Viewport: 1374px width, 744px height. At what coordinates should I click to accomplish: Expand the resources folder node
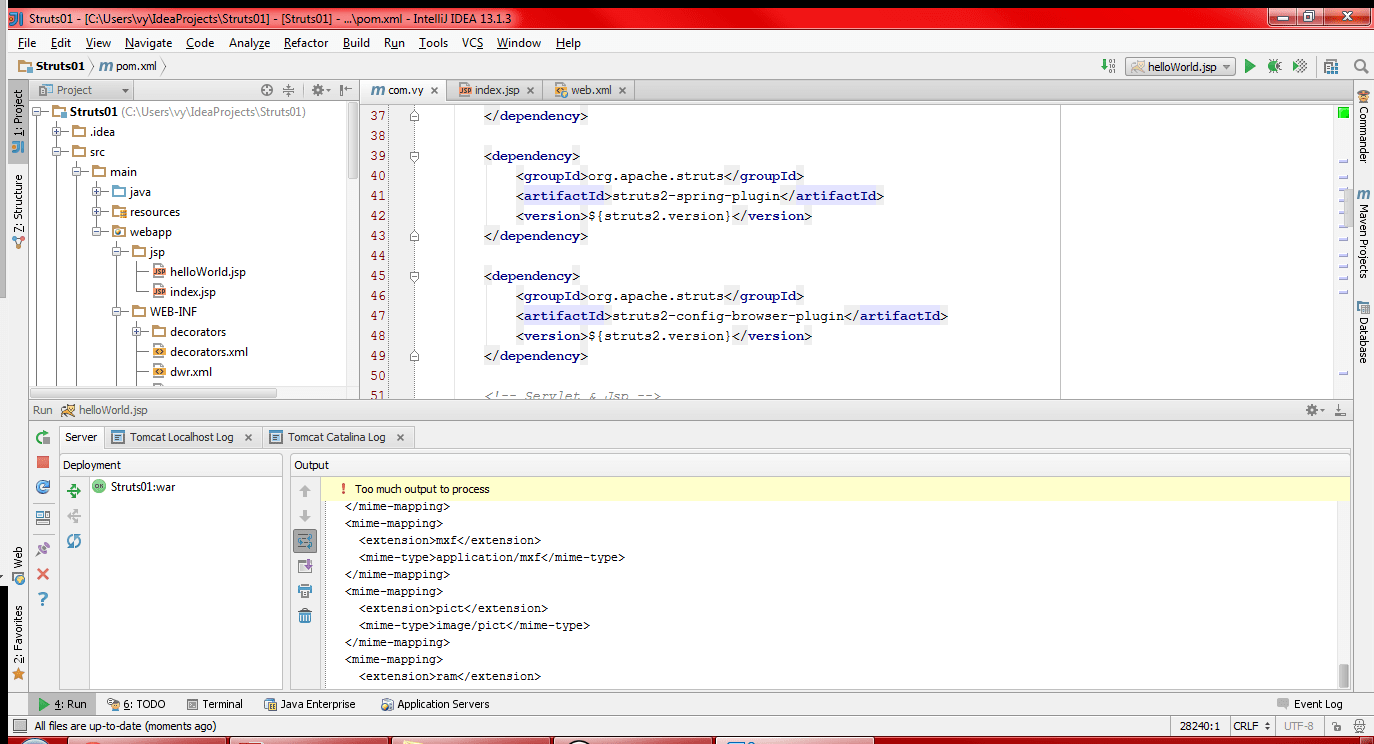97,212
